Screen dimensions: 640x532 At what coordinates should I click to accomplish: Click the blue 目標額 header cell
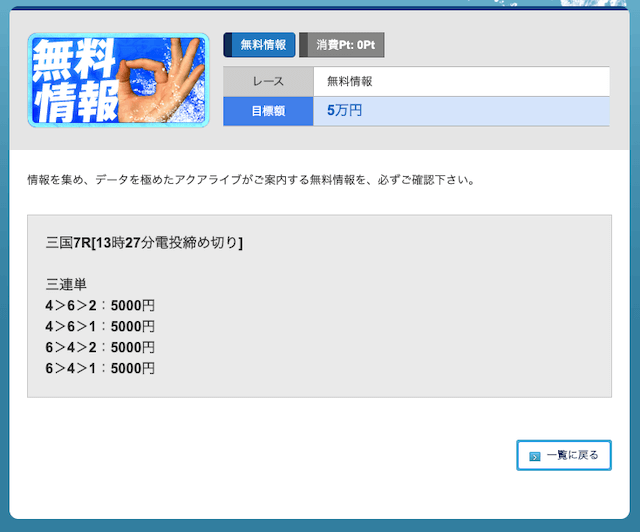click(268, 111)
